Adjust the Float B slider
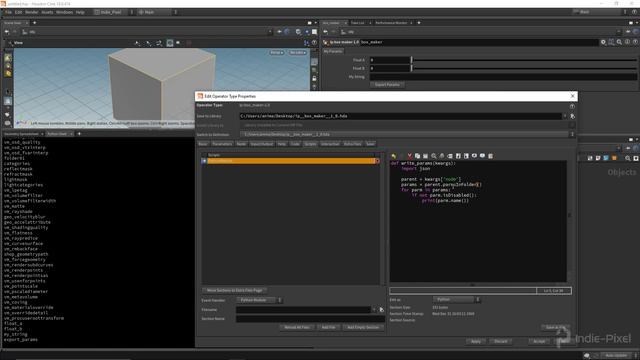640x360 pixels. [x=524, y=68]
